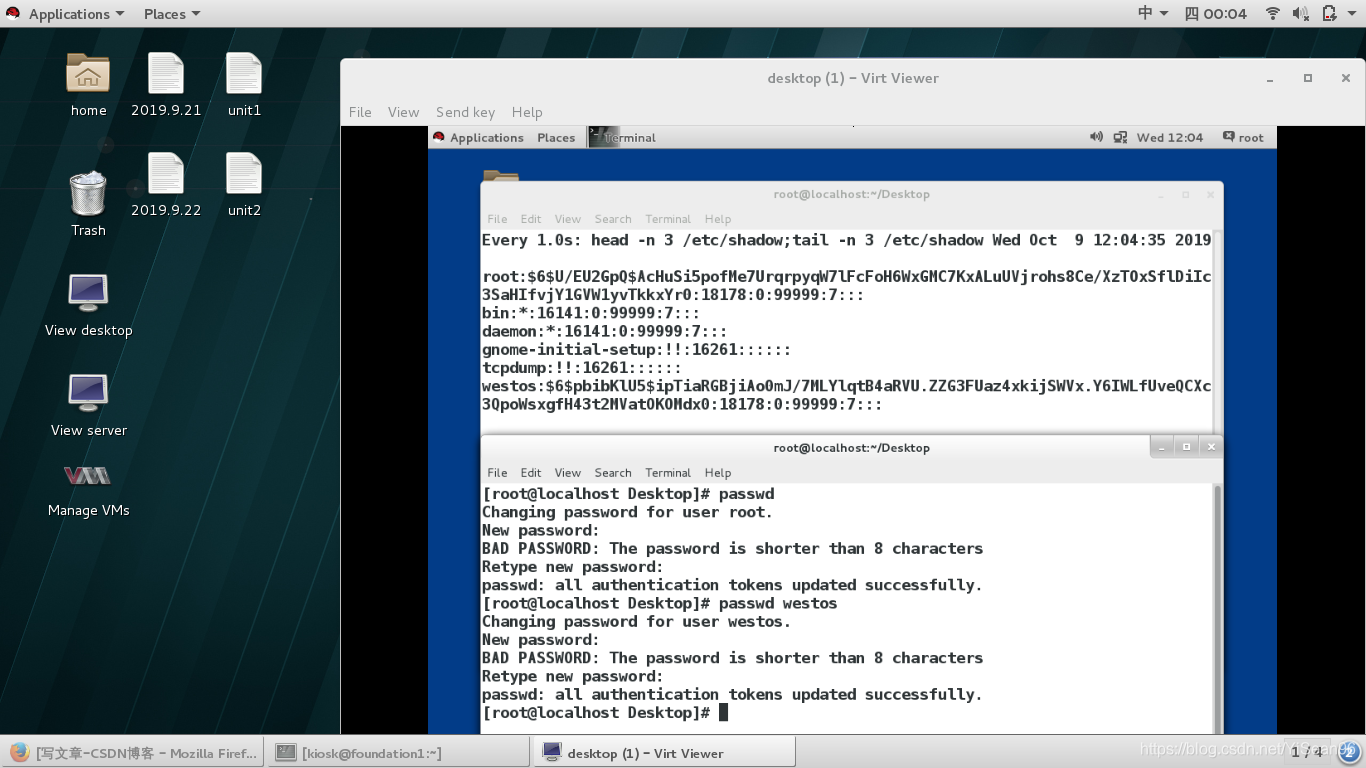Screen dimensions: 1366x768
Task: Open File menu in upper watch terminal
Action: 497,219
